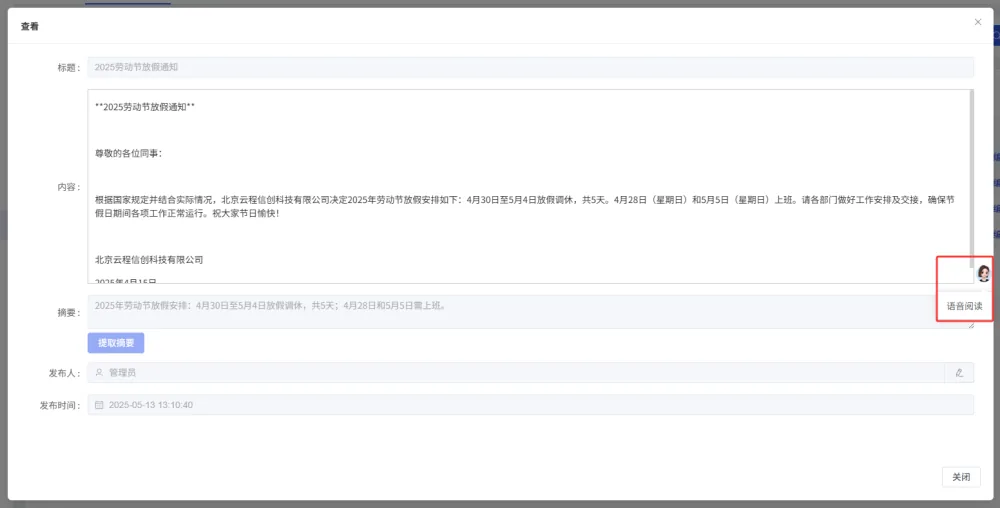Click the user icon beside 管理员

(99, 372)
